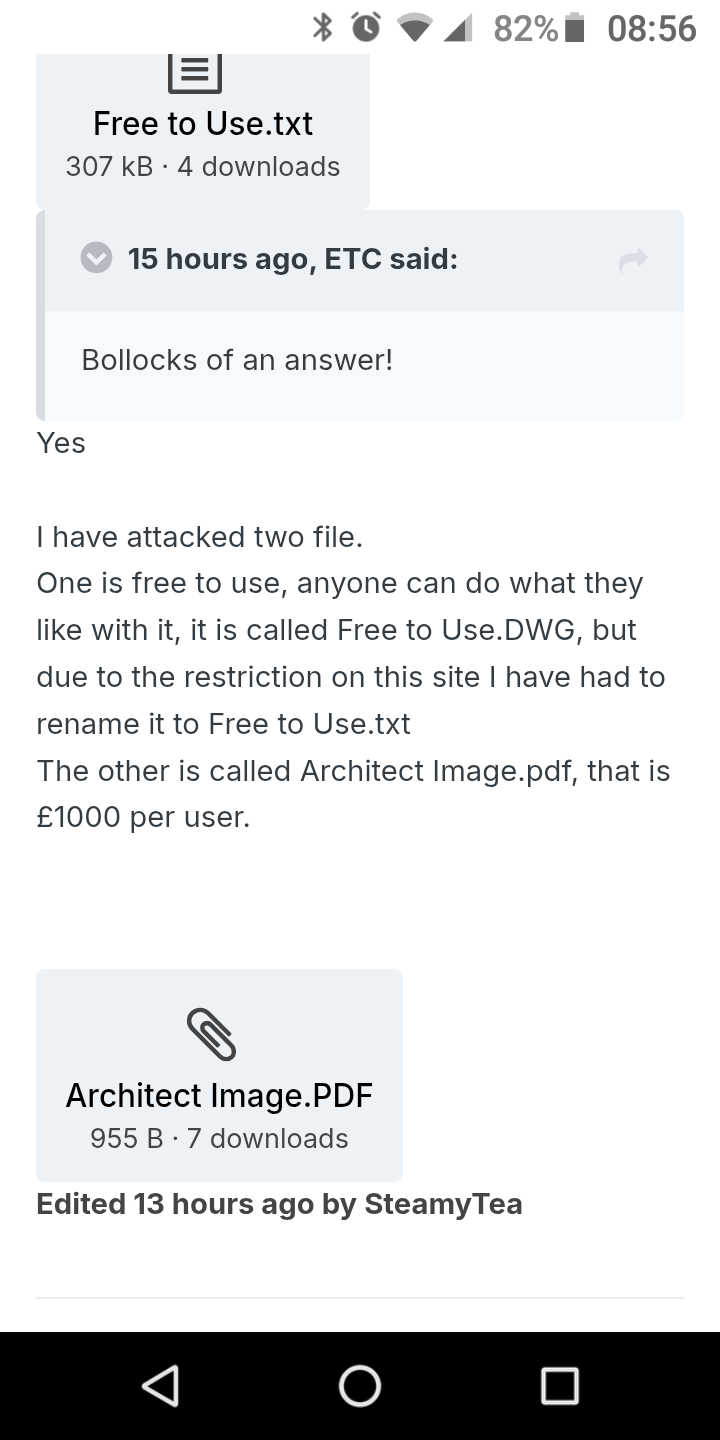Tap 'Edited 13 hours ago by SteamyTea' line
This screenshot has height=1440, width=720.
279,1204
